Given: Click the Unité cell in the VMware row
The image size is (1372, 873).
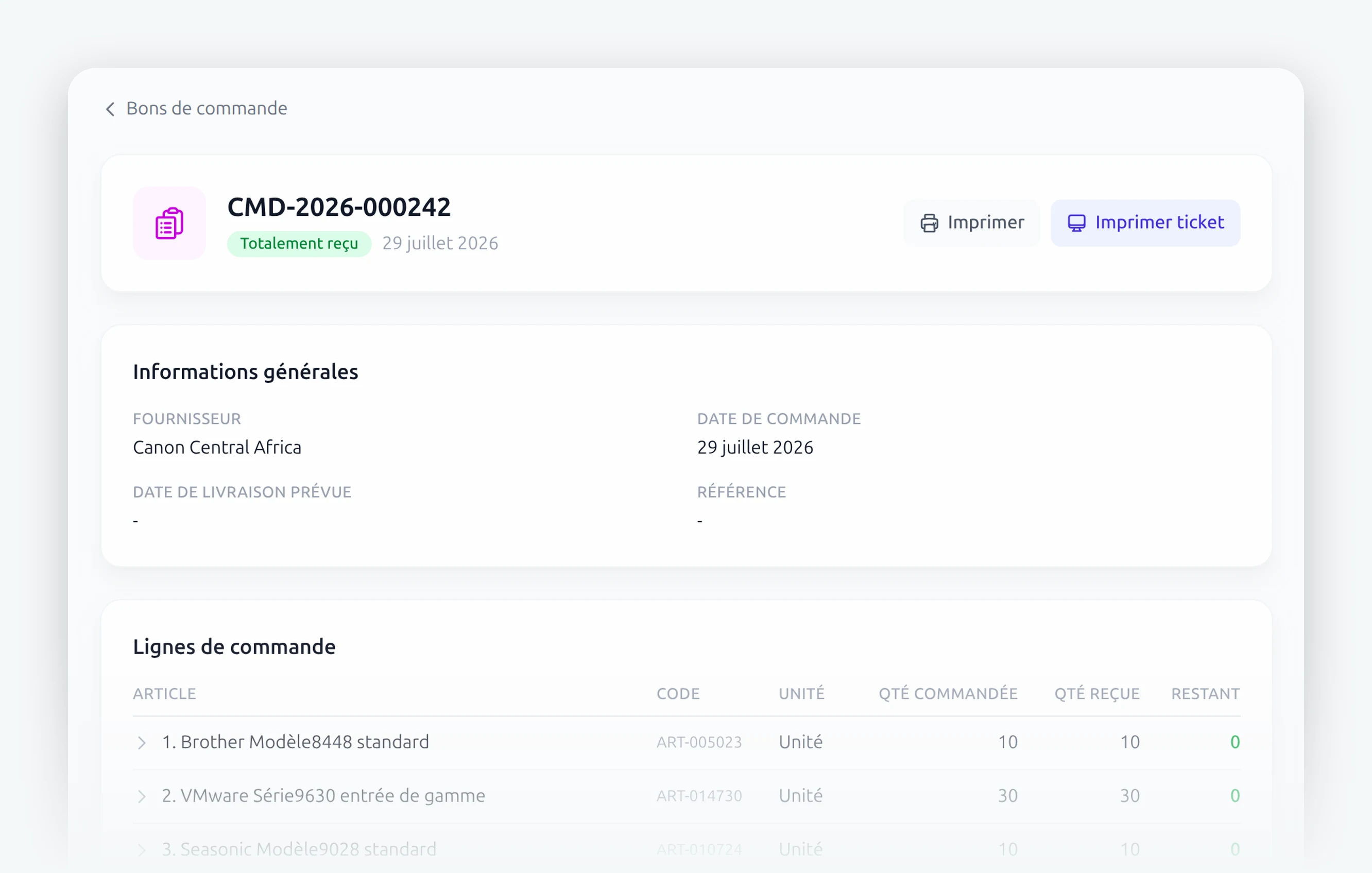Looking at the screenshot, I should [800, 796].
